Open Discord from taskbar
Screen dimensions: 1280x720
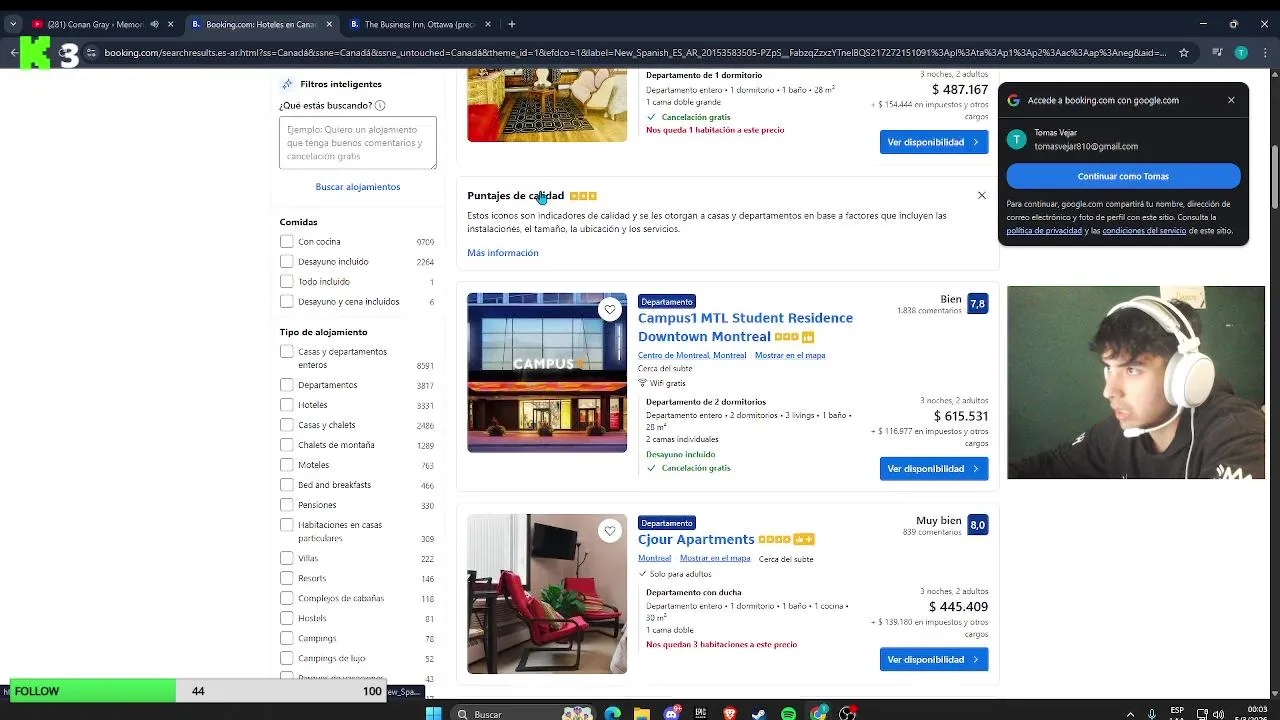[x=672, y=713]
